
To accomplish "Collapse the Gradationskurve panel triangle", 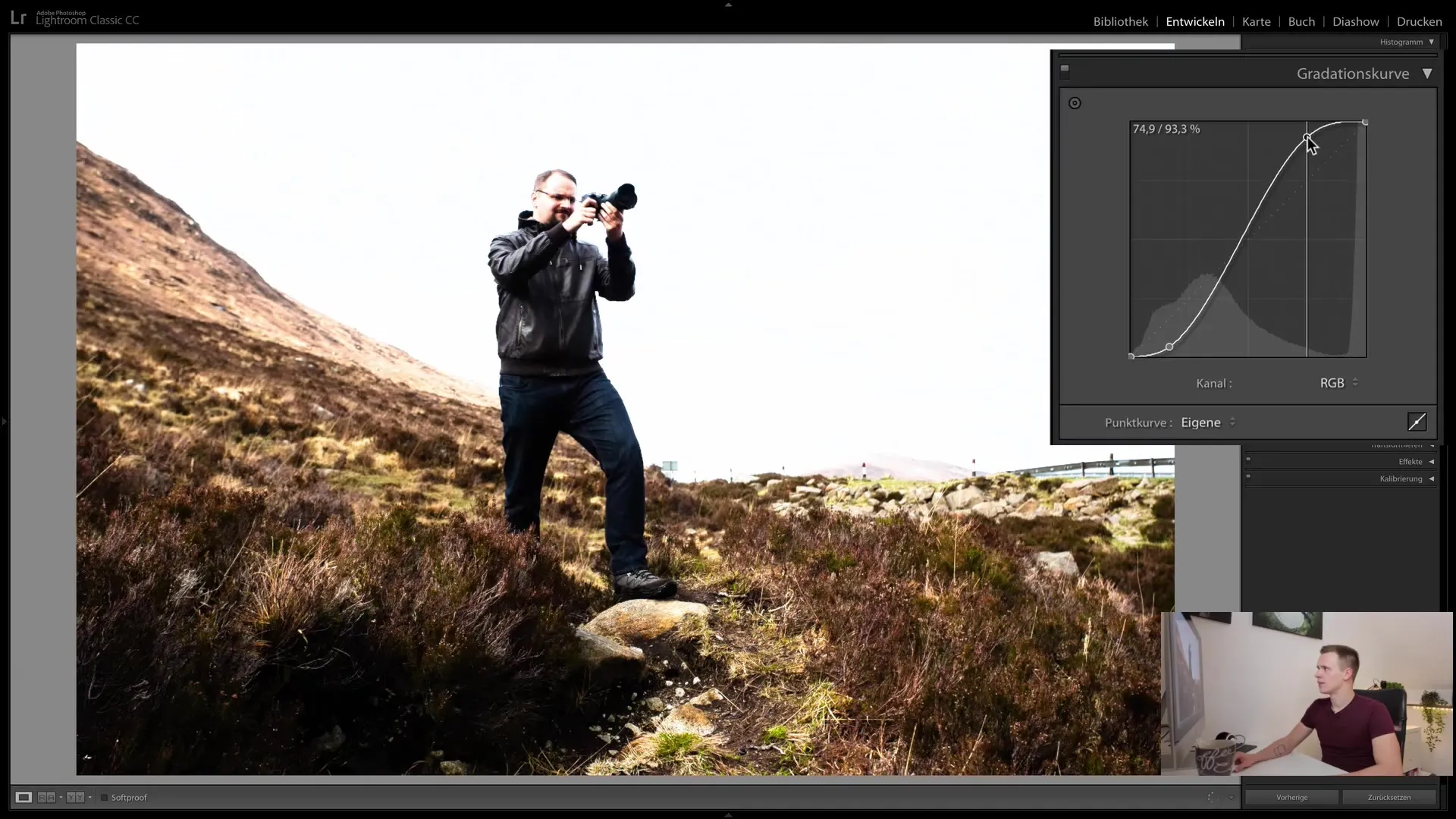I will tap(1427, 74).
